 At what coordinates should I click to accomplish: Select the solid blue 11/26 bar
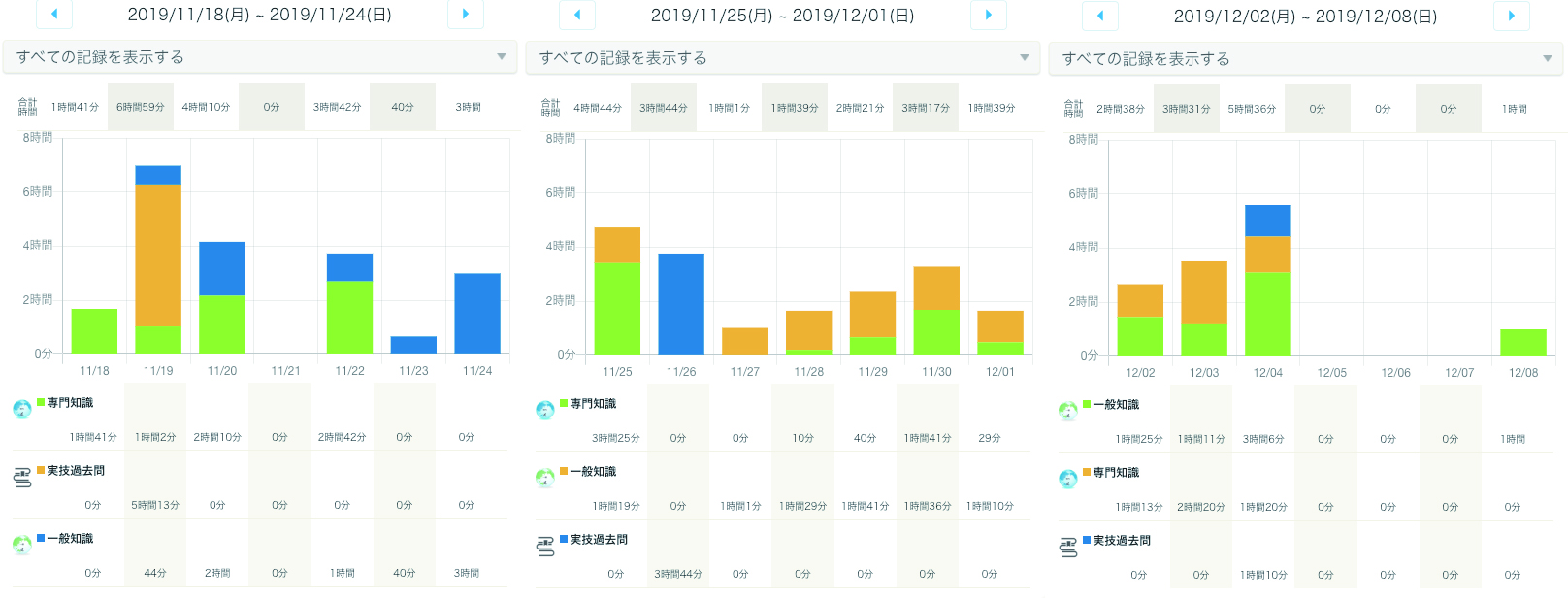point(681,305)
